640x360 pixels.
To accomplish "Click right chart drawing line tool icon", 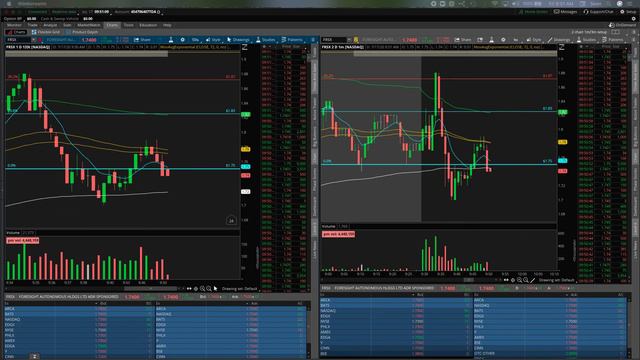I will 532,280.
